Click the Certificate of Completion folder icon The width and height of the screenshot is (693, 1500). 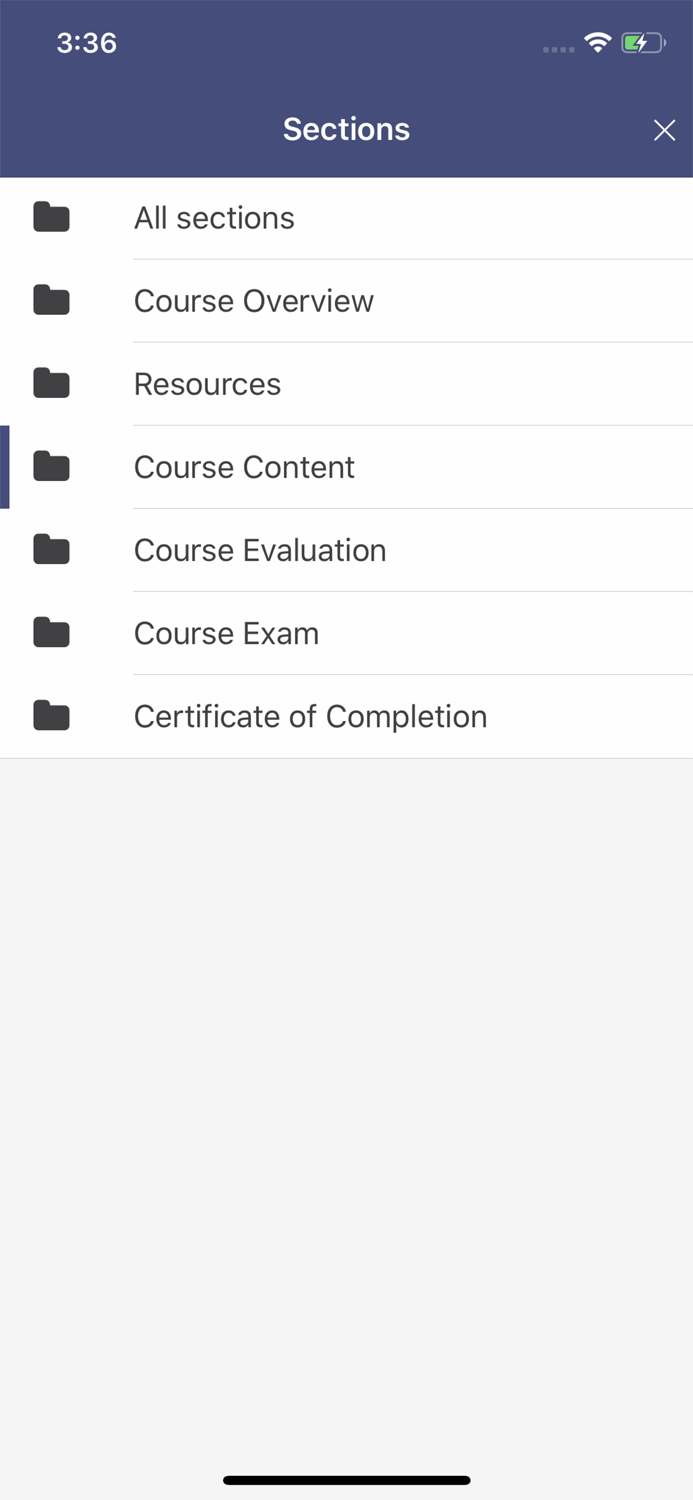point(51,716)
